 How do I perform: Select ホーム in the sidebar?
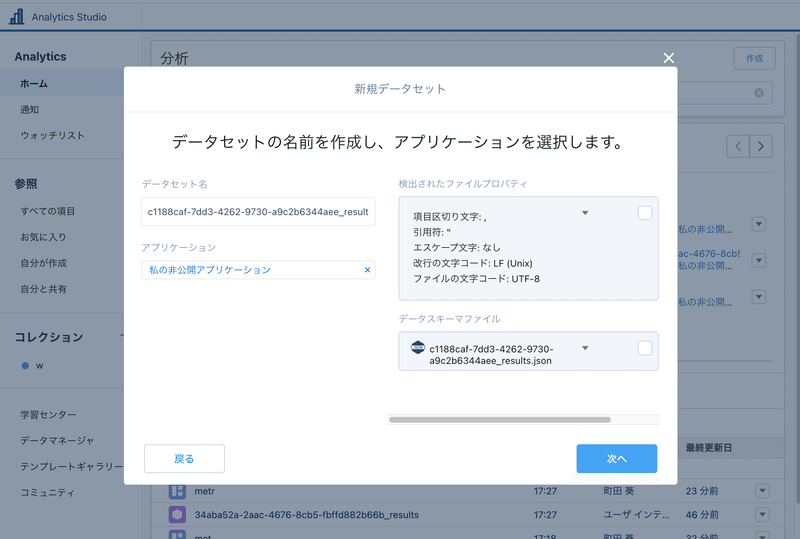tap(34, 83)
